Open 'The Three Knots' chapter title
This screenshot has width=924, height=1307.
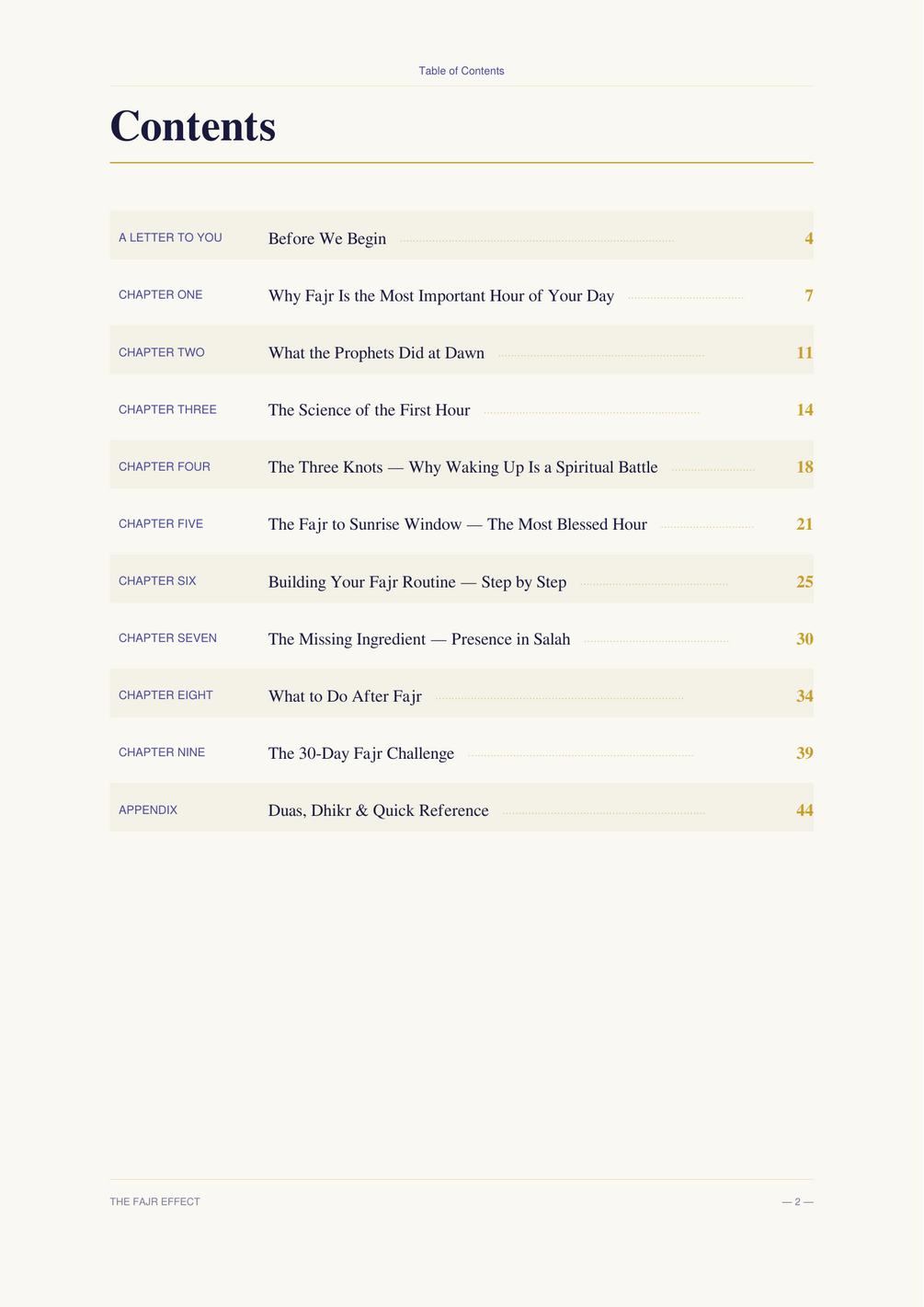[x=463, y=467]
